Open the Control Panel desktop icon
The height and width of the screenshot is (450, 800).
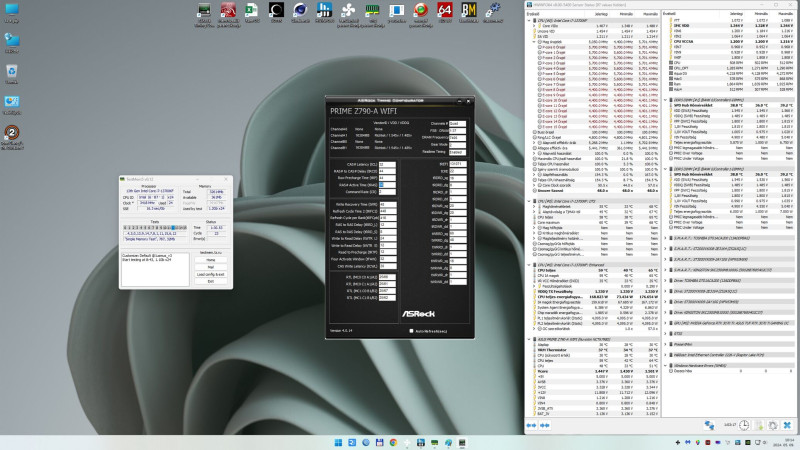click(12, 102)
